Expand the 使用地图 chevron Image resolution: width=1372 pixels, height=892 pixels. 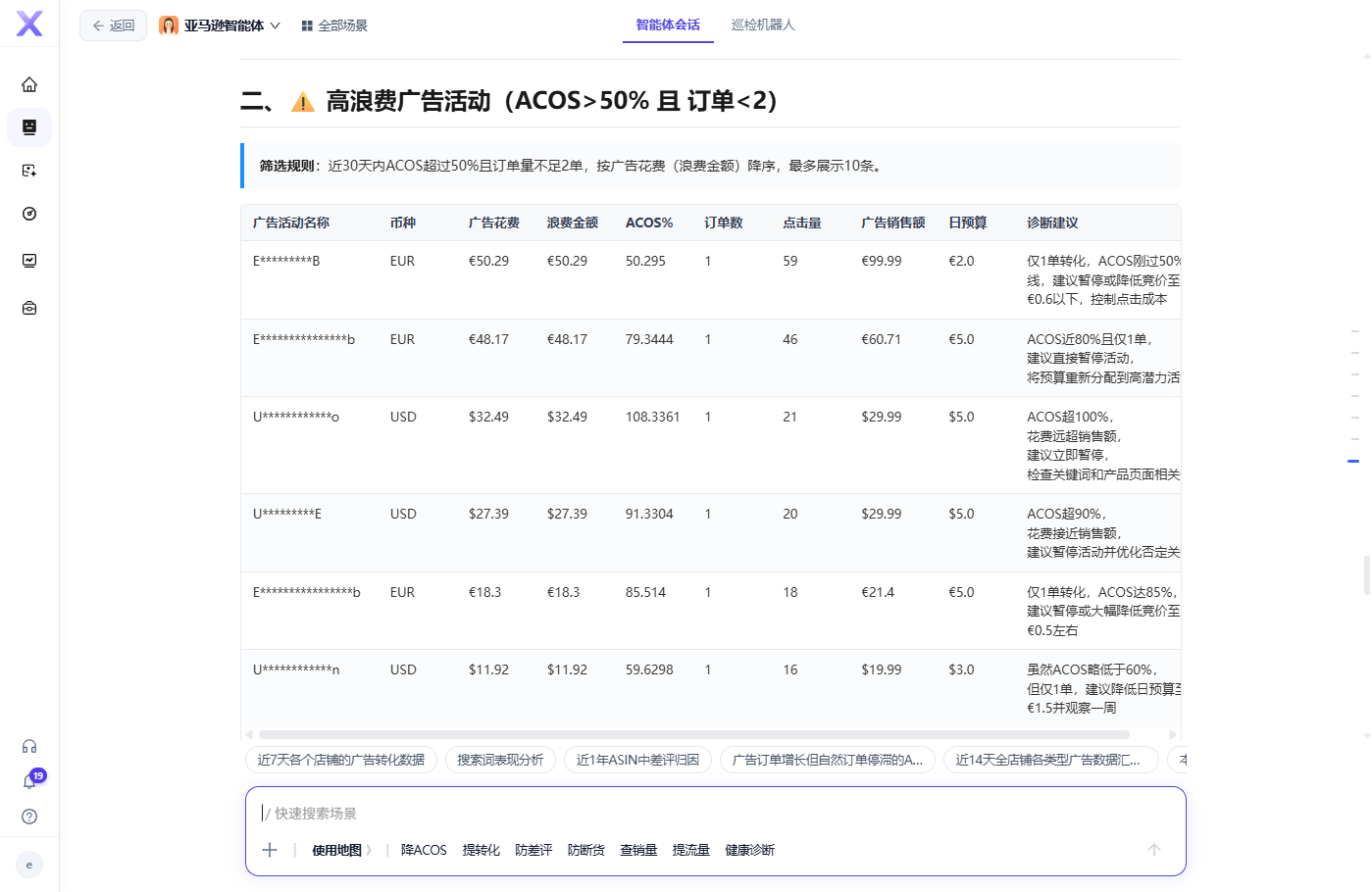point(369,850)
